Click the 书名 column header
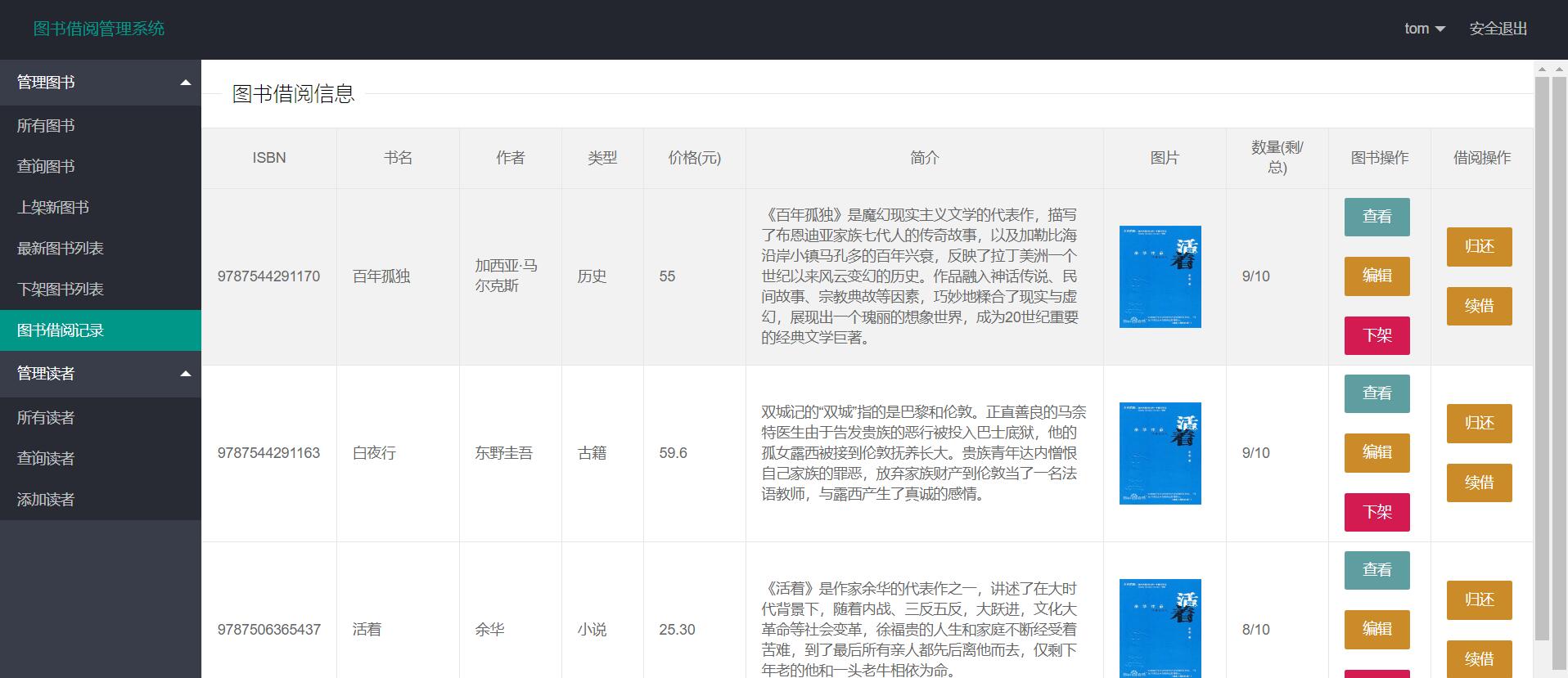This screenshot has width=1568, height=678. pos(398,158)
